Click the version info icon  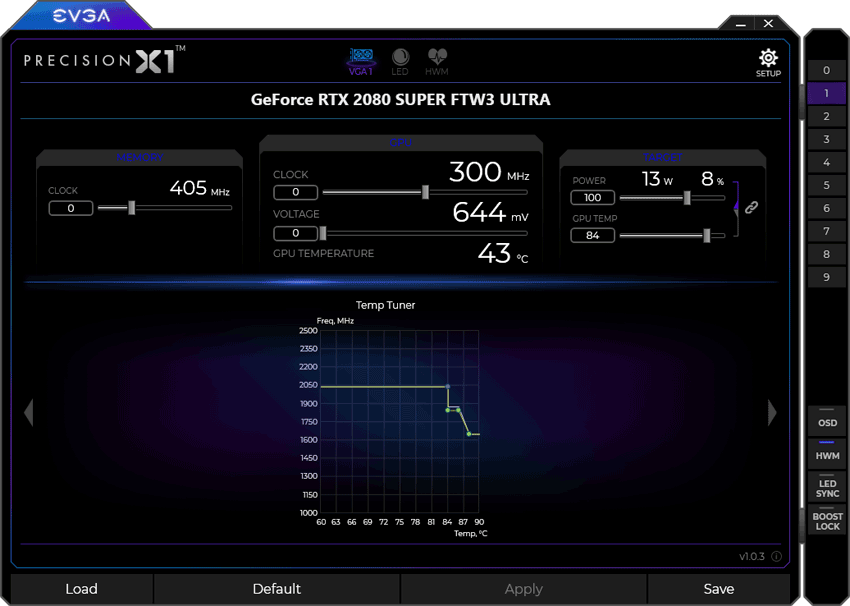[x=776, y=556]
